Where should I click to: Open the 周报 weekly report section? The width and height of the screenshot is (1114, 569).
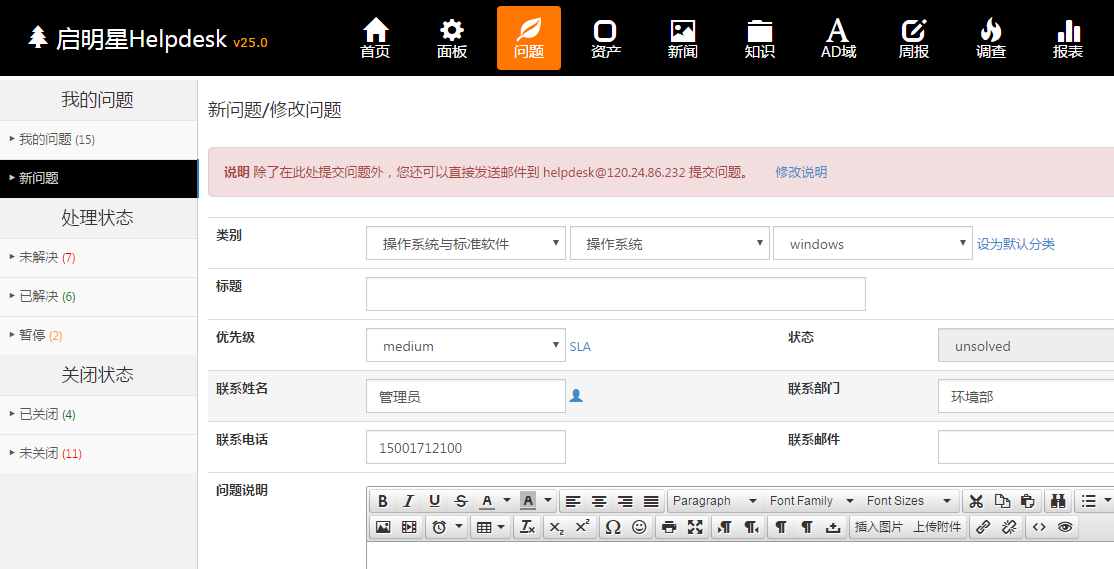pyautogui.click(x=914, y=38)
